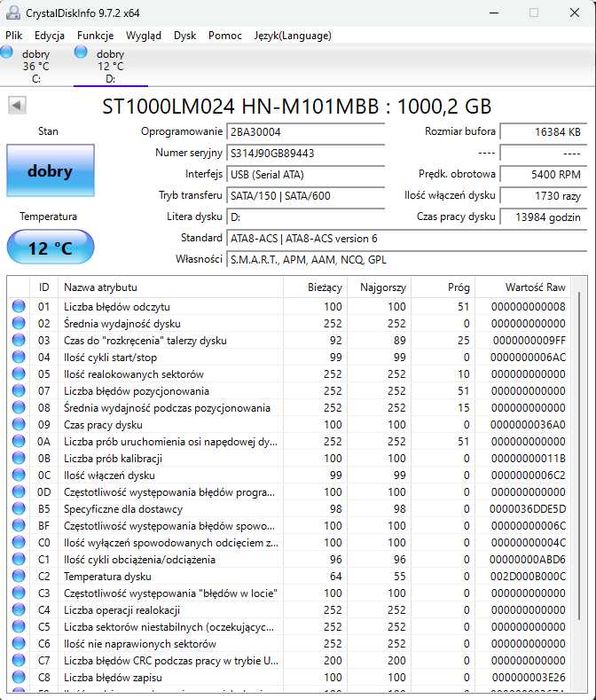Click the SMART attribute list scrollbar
This screenshot has width=596, height=700.
point(579,455)
